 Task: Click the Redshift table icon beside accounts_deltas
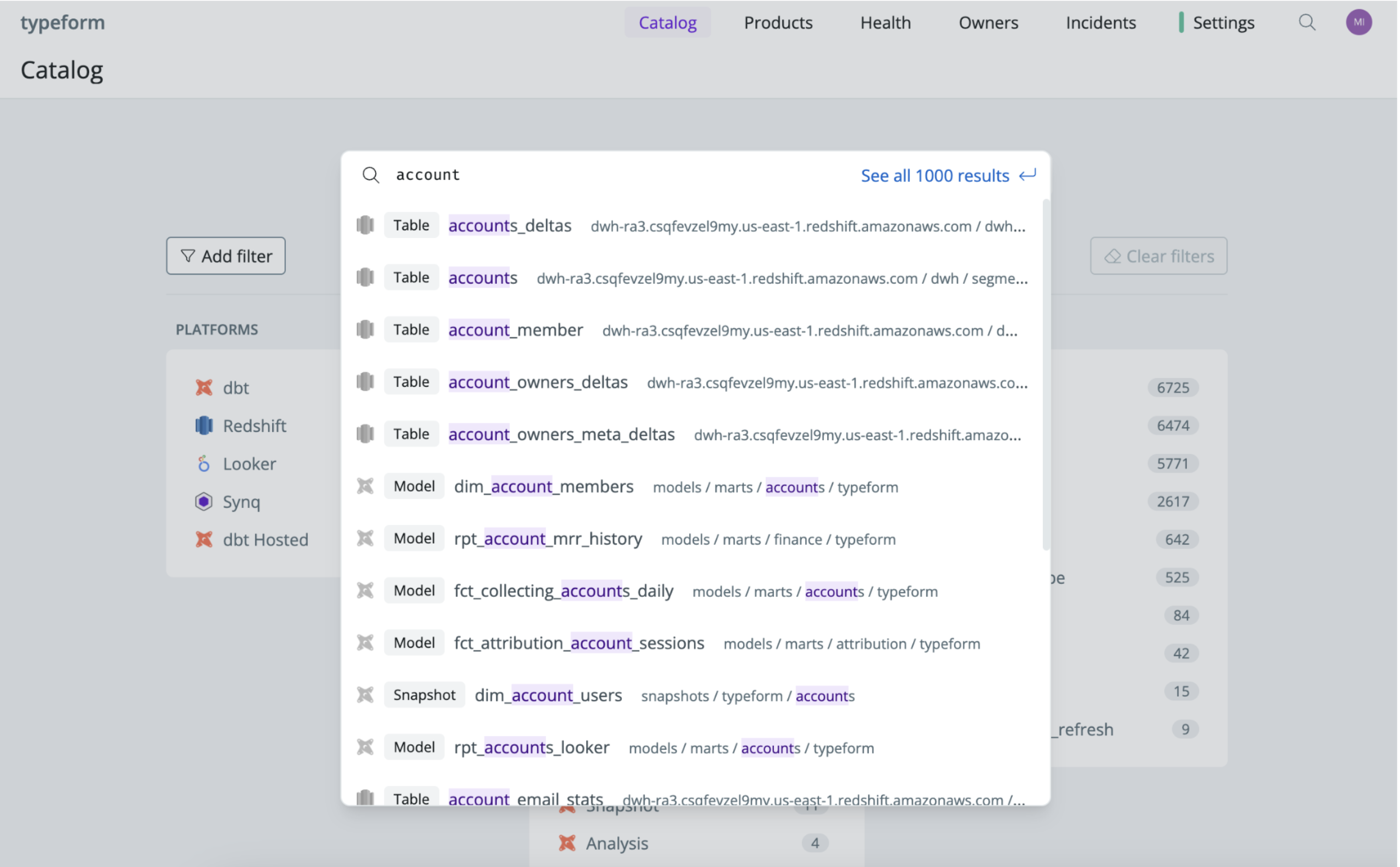(366, 225)
